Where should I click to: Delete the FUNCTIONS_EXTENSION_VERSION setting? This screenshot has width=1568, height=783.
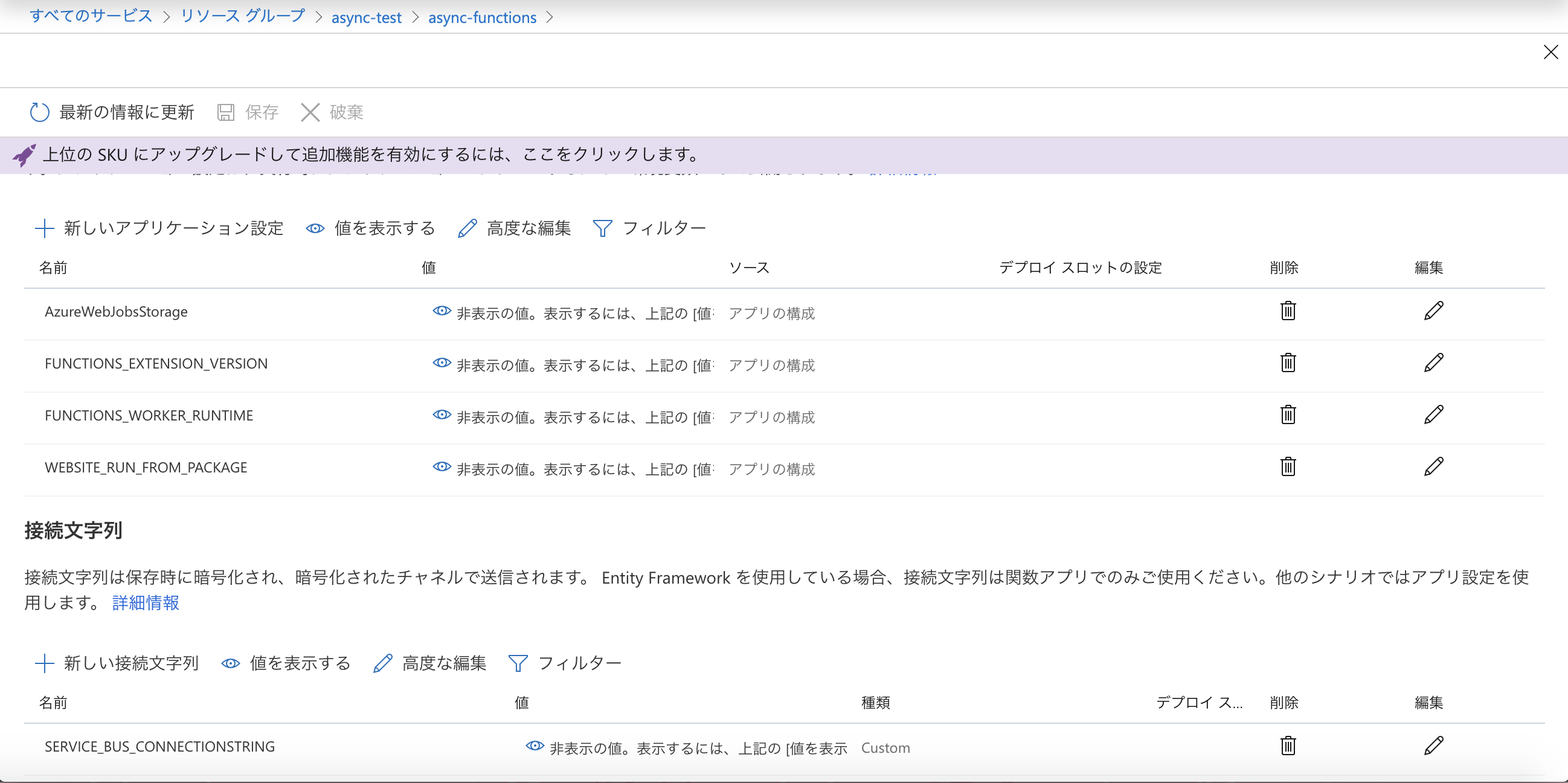(1288, 363)
